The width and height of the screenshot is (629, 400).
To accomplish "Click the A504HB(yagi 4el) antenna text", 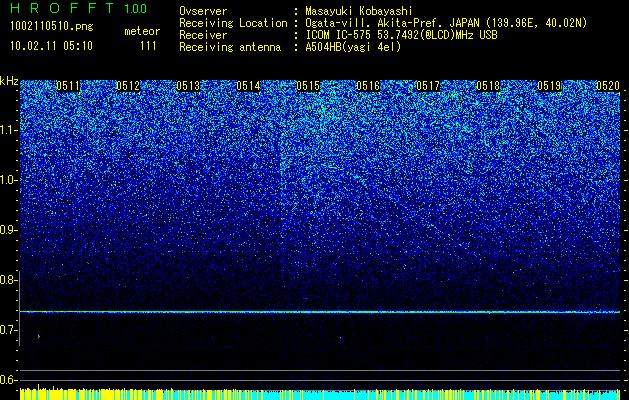I will (x=353, y=47).
